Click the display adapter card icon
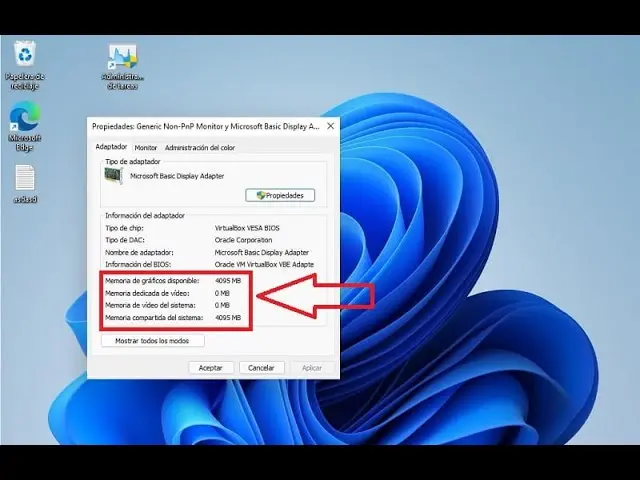Image resolution: width=640 pixels, height=480 pixels. tap(113, 176)
